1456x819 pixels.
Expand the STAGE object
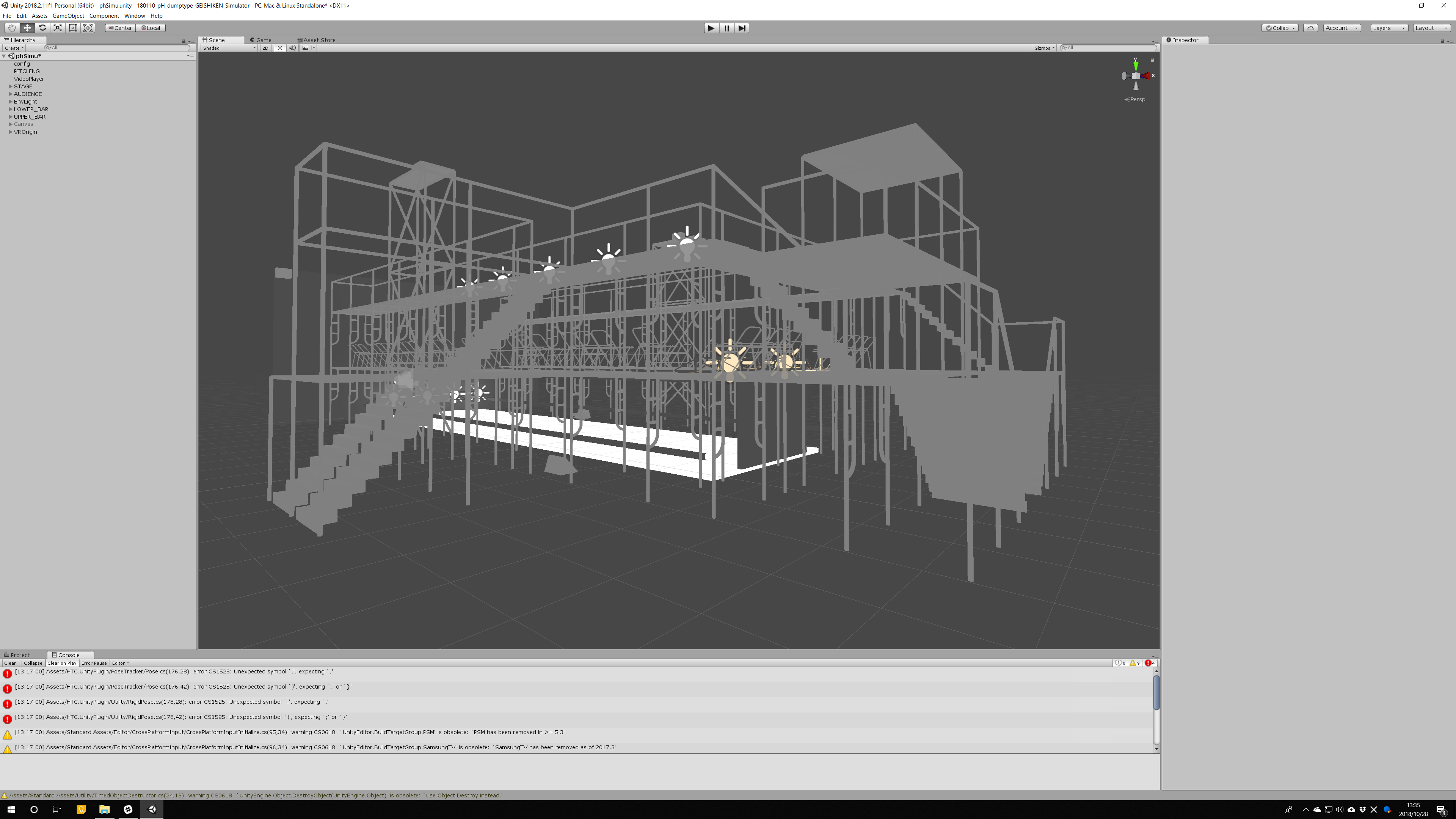tap(11, 86)
